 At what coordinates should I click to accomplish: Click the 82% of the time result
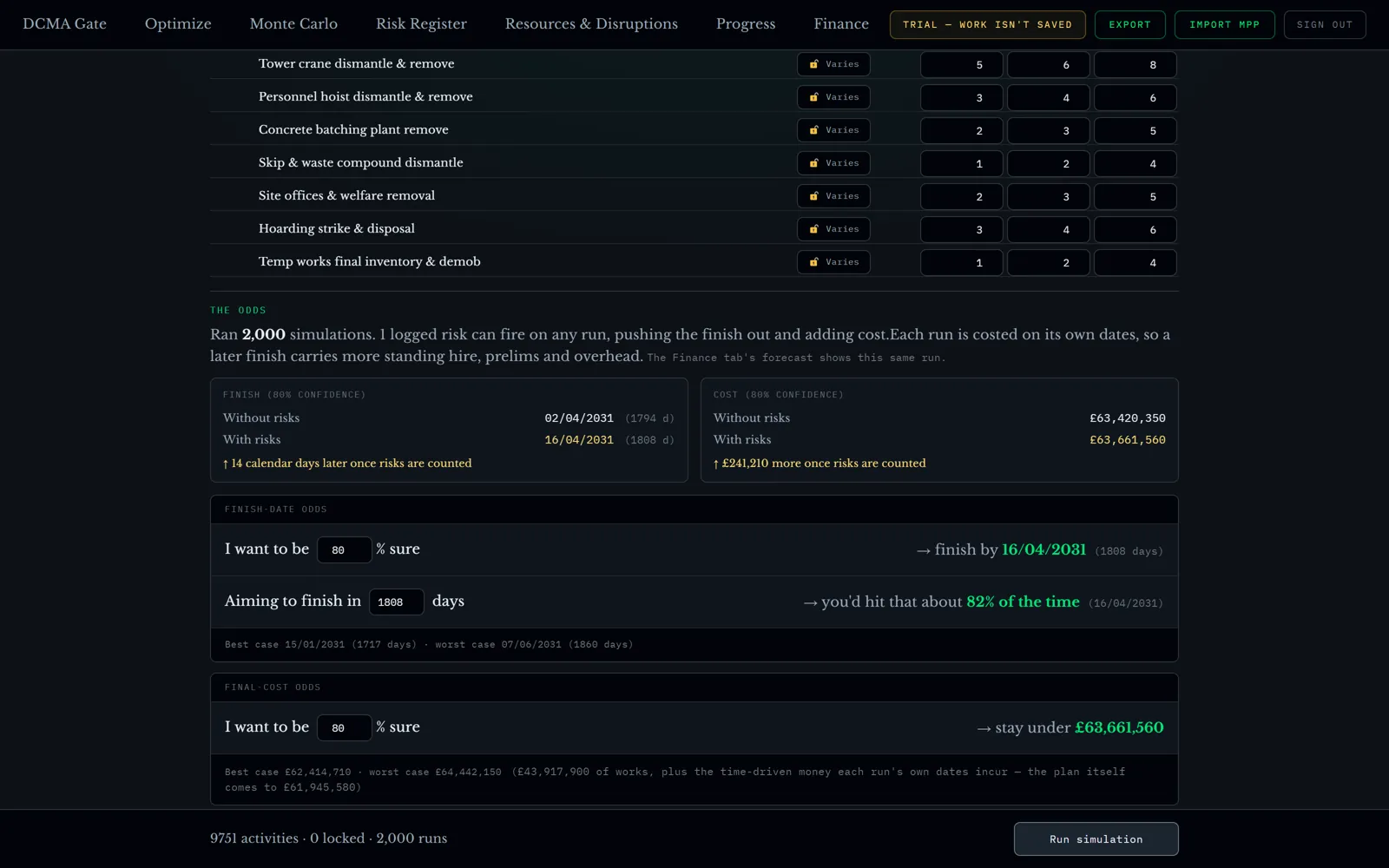tap(1023, 602)
